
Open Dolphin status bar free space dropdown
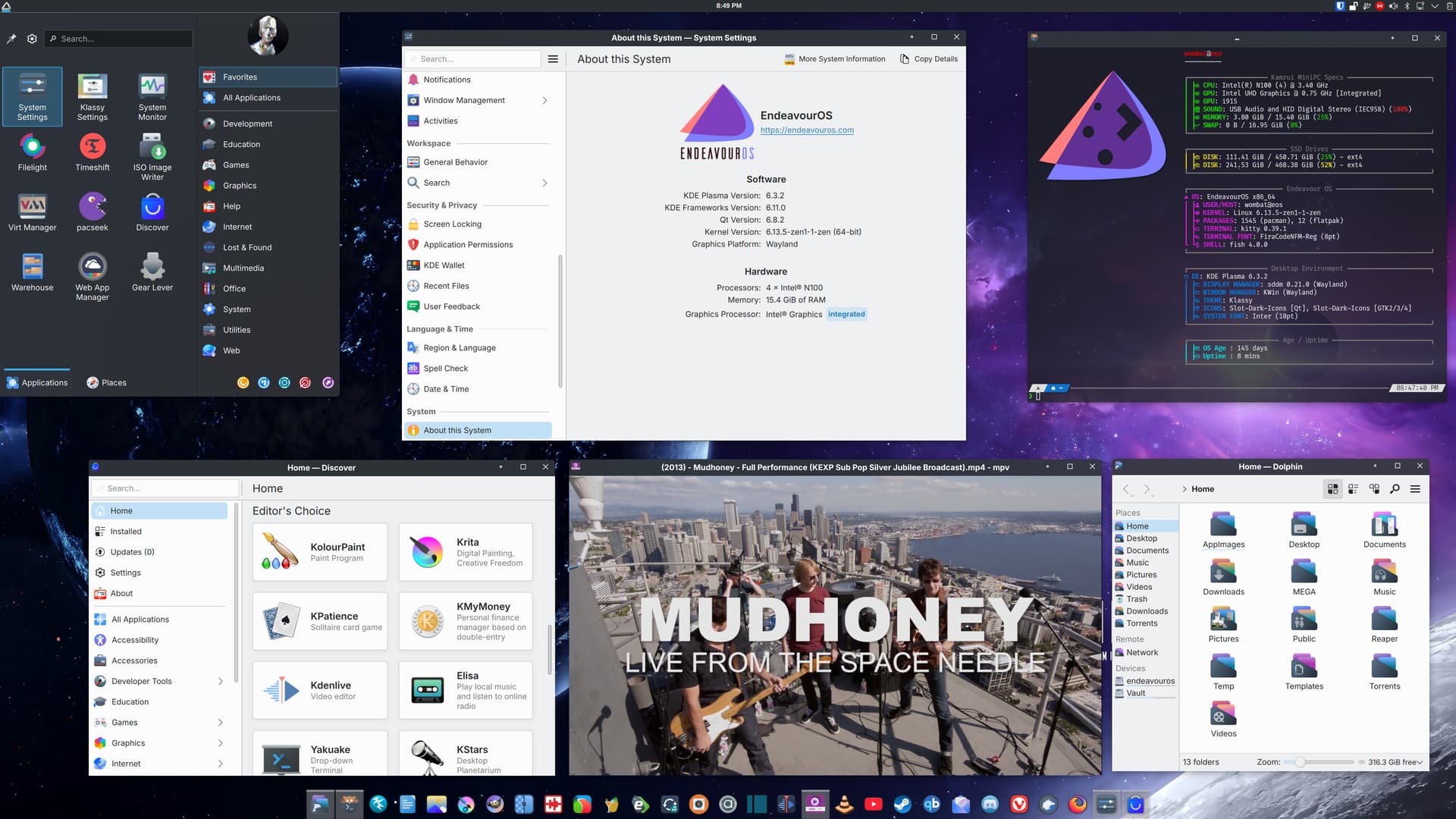(1395, 762)
